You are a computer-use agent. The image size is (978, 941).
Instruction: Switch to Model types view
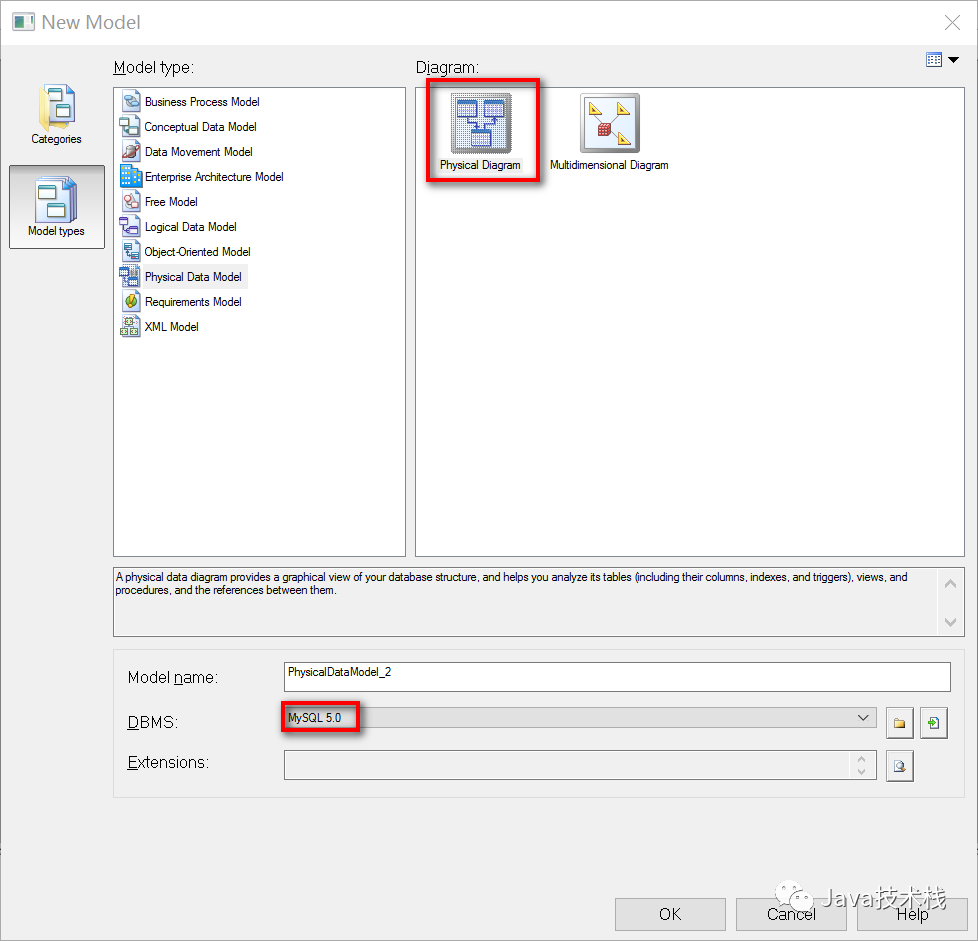point(57,206)
